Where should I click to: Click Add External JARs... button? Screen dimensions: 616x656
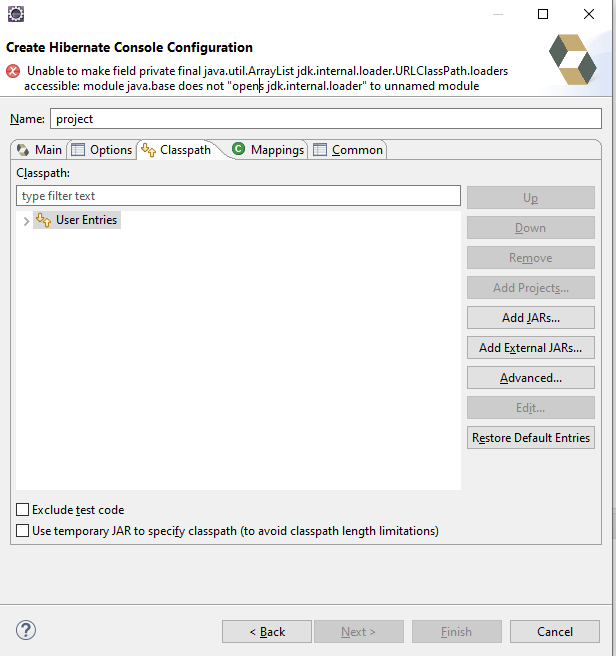click(530, 348)
